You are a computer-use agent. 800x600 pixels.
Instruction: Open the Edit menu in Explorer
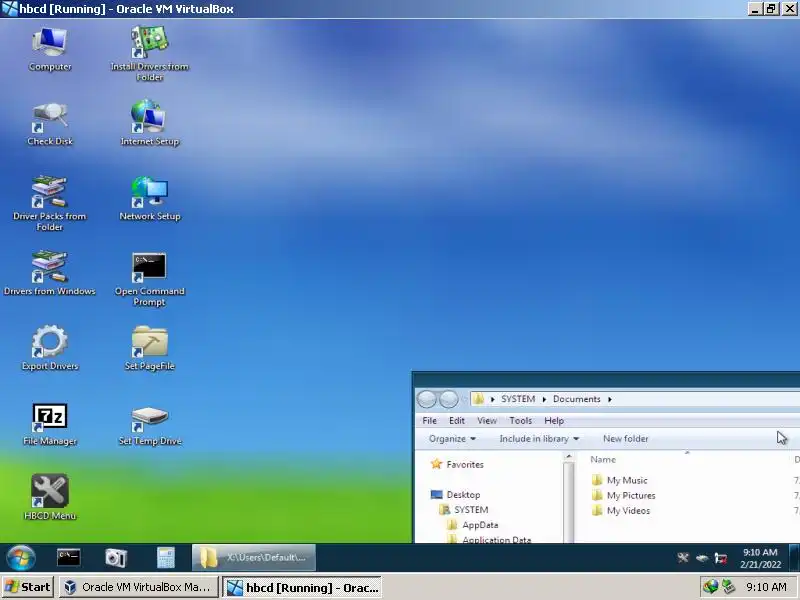point(457,420)
